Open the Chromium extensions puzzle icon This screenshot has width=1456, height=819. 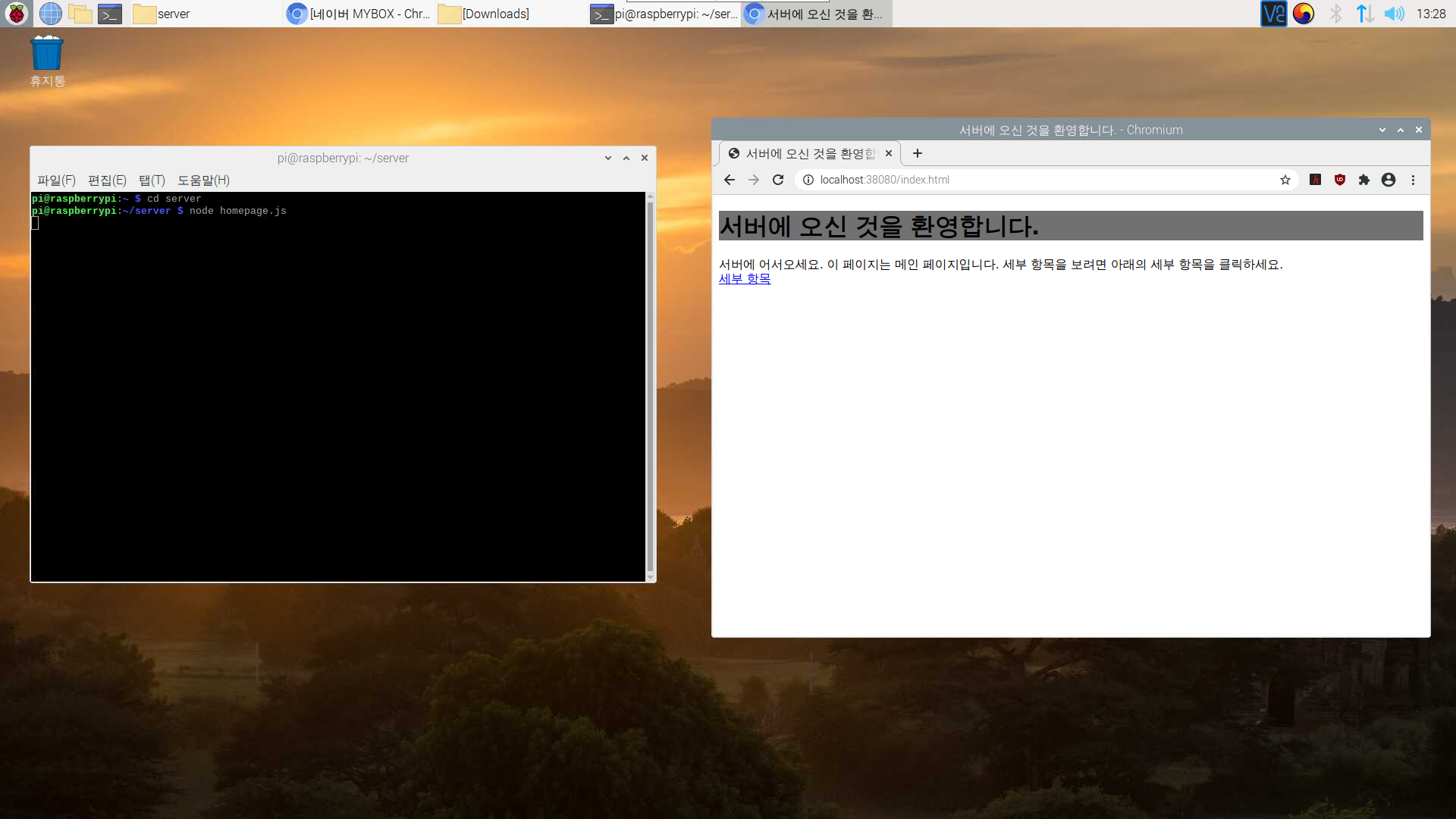click(x=1364, y=180)
